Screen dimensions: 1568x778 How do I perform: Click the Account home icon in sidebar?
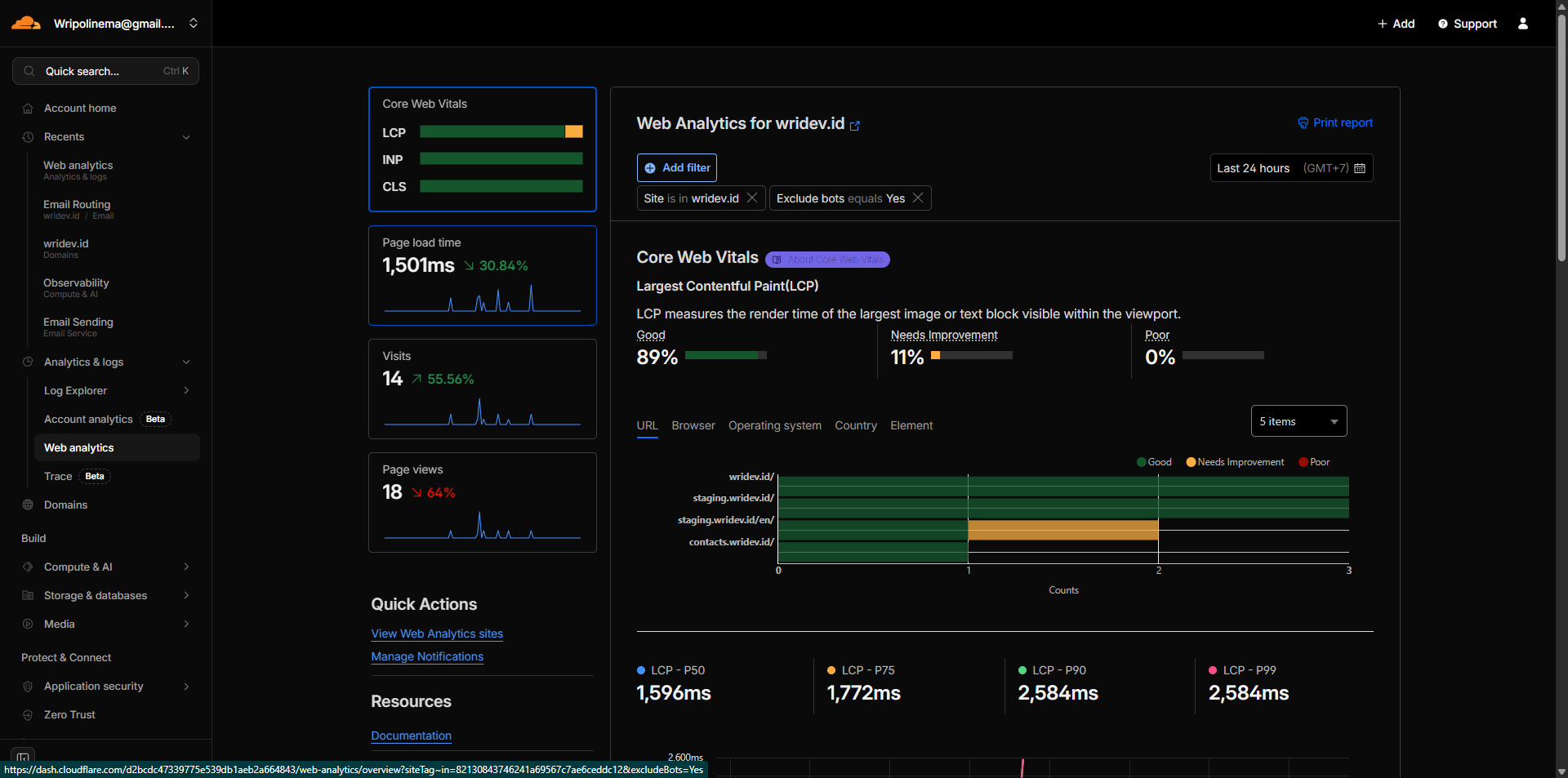pos(28,109)
